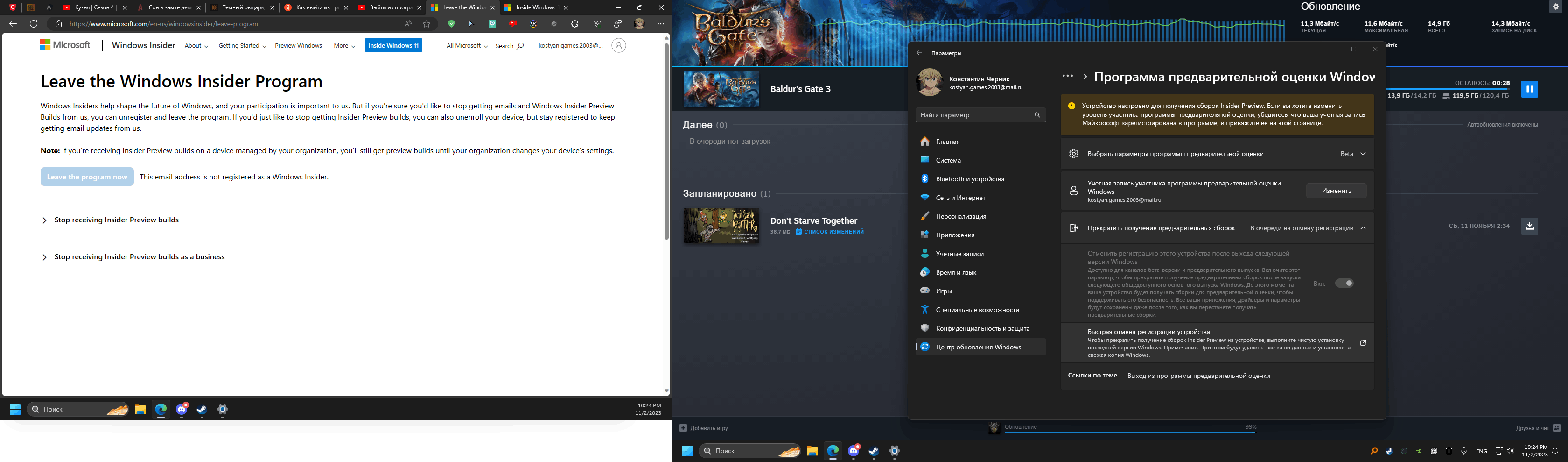Go back using Edge's back arrow

click(x=13, y=24)
